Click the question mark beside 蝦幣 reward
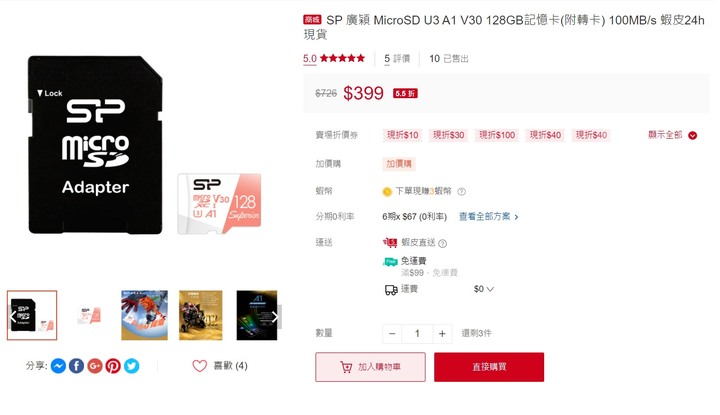720x415 pixels. tap(461, 191)
